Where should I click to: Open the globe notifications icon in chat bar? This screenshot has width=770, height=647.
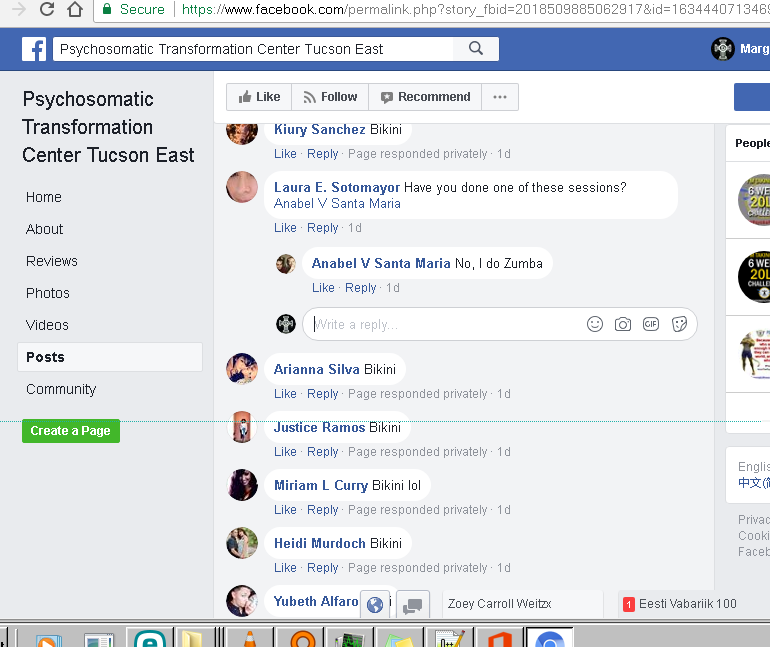(x=375, y=605)
